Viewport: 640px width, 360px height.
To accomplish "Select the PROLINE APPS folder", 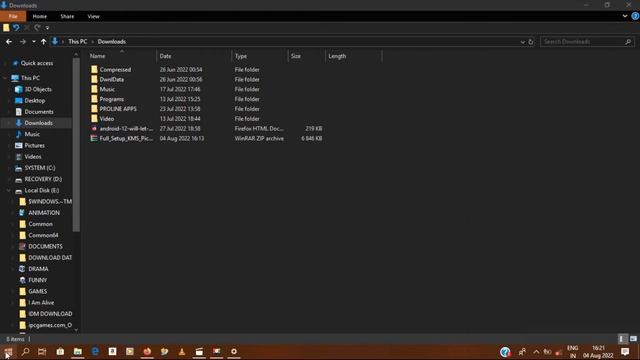I will (118, 109).
